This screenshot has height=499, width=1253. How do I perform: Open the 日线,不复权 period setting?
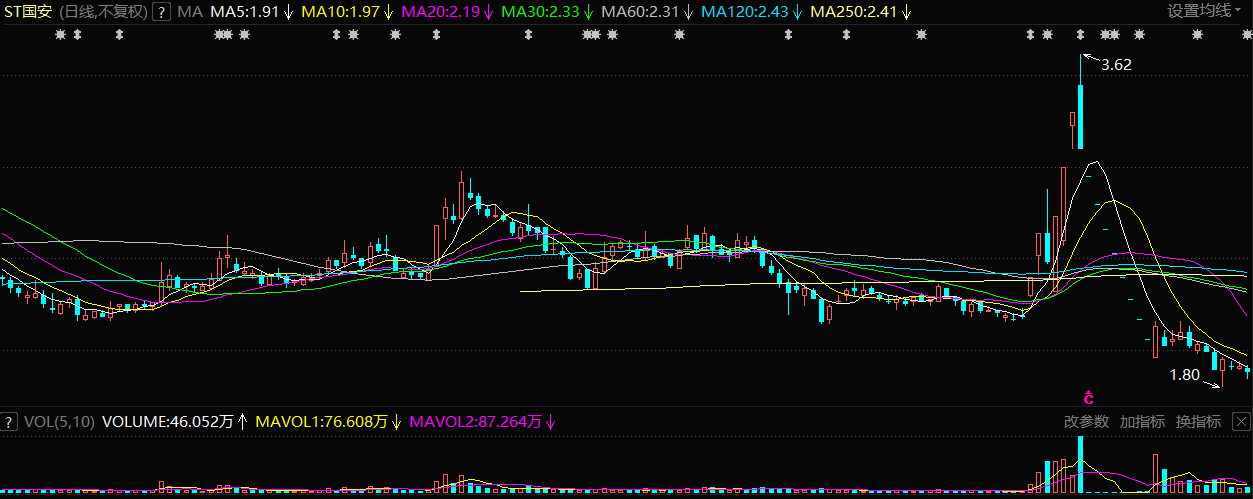(x=103, y=12)
